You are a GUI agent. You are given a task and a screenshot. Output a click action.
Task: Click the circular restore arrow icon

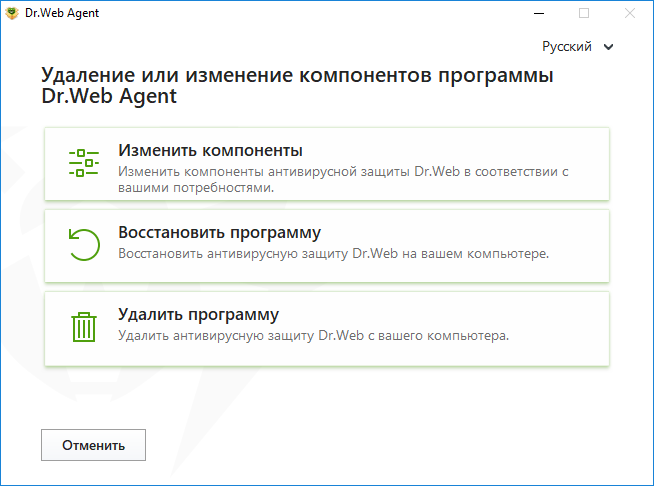coord(84,245)
